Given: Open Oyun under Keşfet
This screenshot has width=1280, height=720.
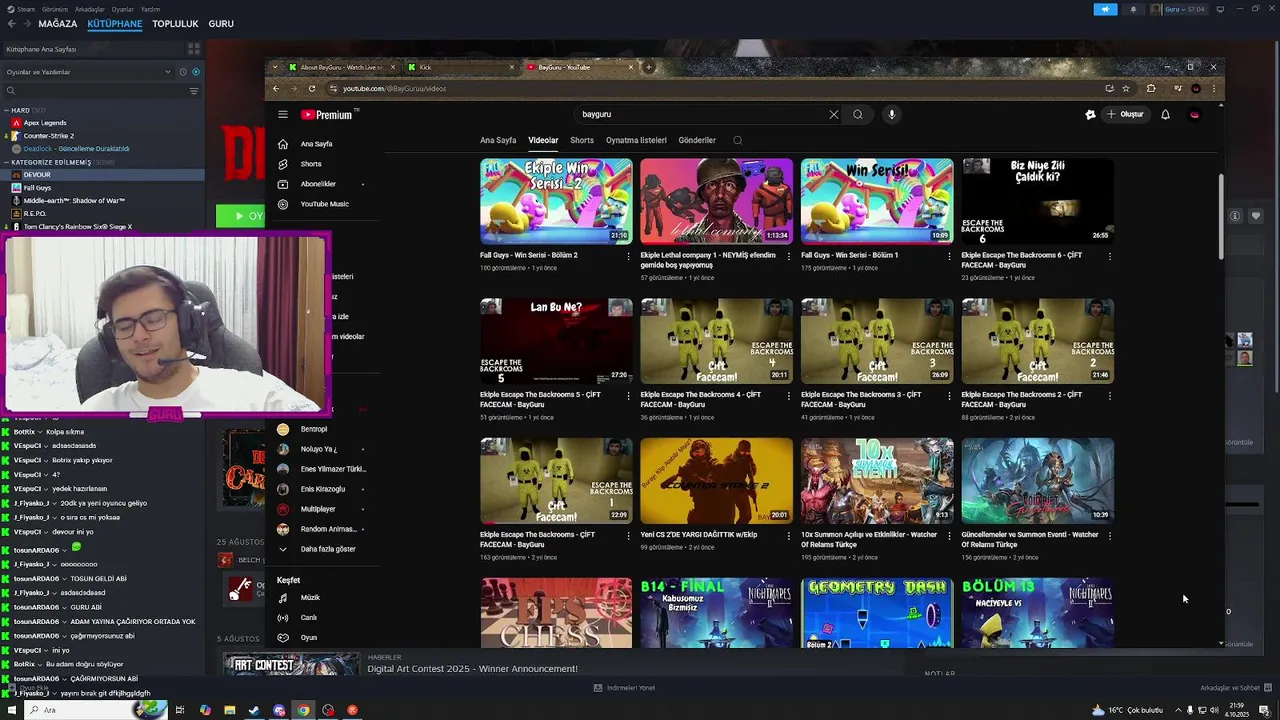Looking at the screenshot, I should point(308,638).
